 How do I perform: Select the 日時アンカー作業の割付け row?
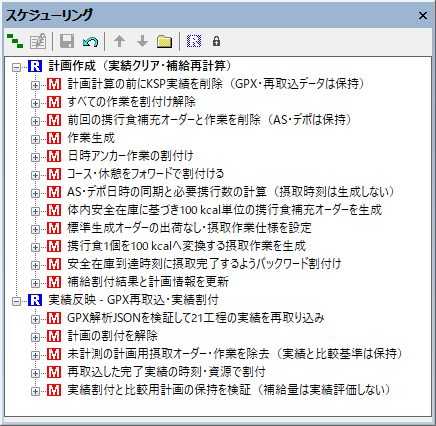130,156
